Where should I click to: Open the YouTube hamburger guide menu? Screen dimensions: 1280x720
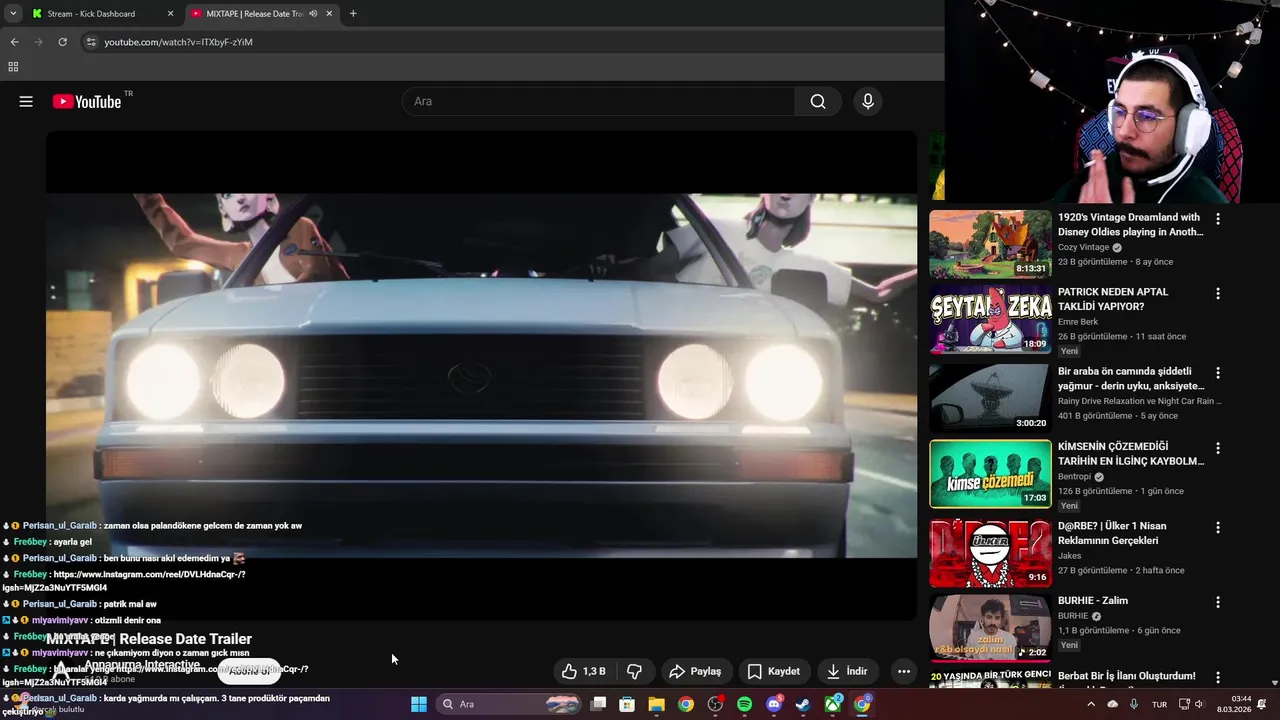(x=26, y=101)
